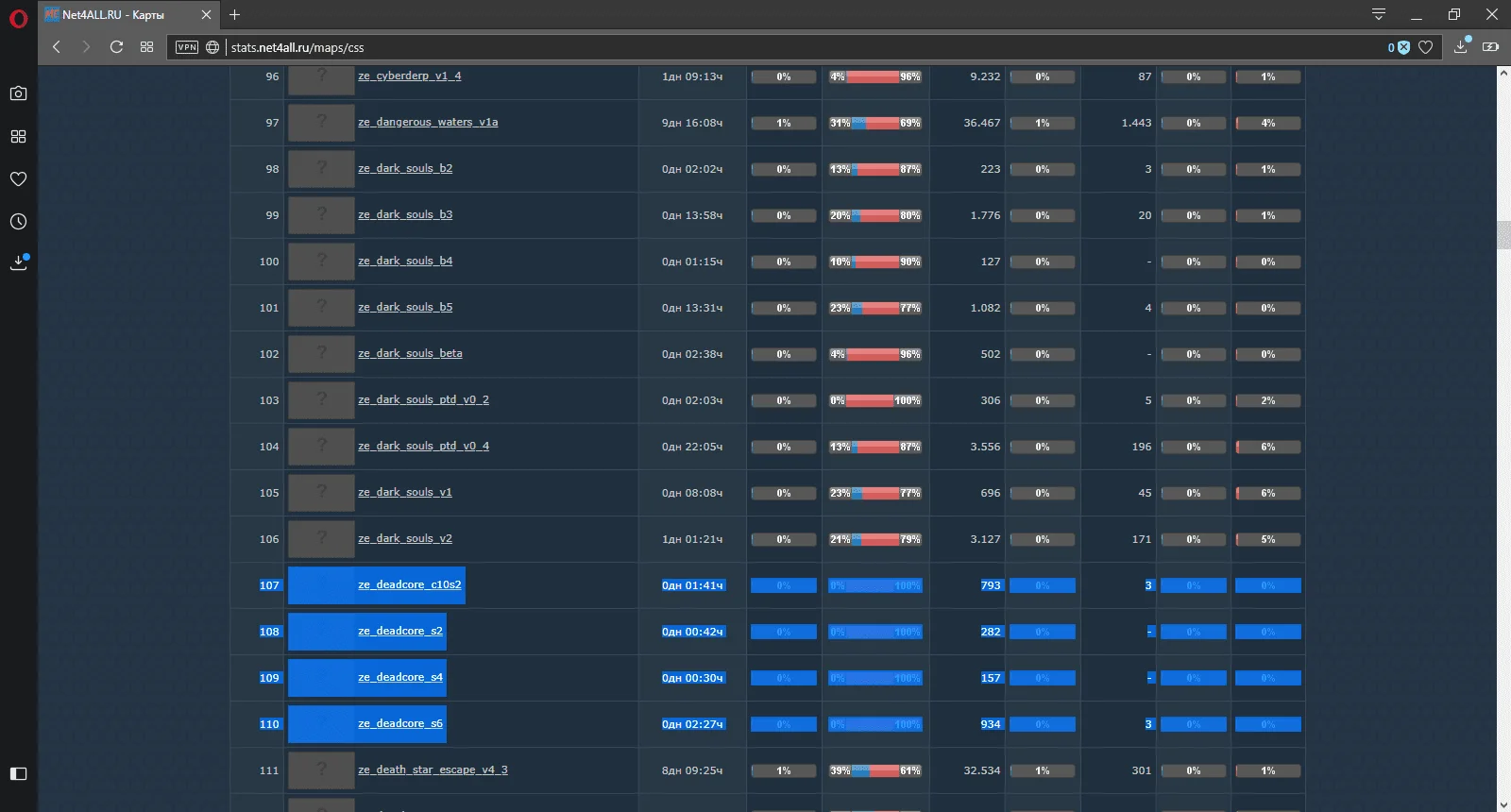Screen dimensions: 1511x812
Task: Open history clock icon in sidebar
Action: [18, 222]
